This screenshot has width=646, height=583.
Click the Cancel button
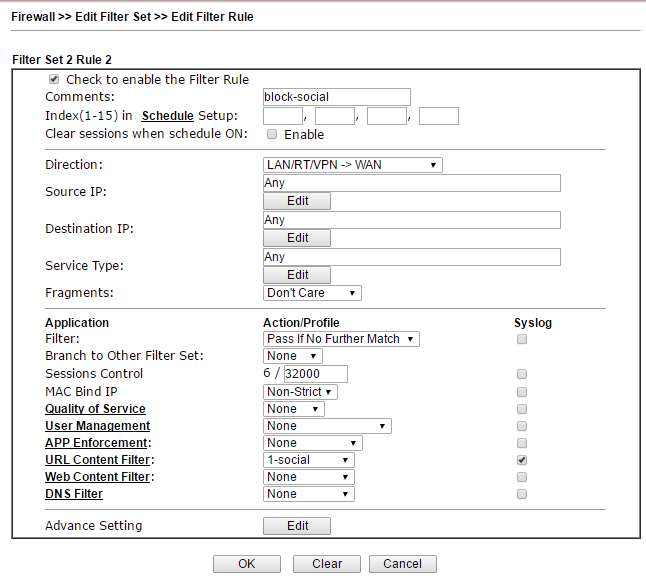pyautogui.click(x=403, y=564)
